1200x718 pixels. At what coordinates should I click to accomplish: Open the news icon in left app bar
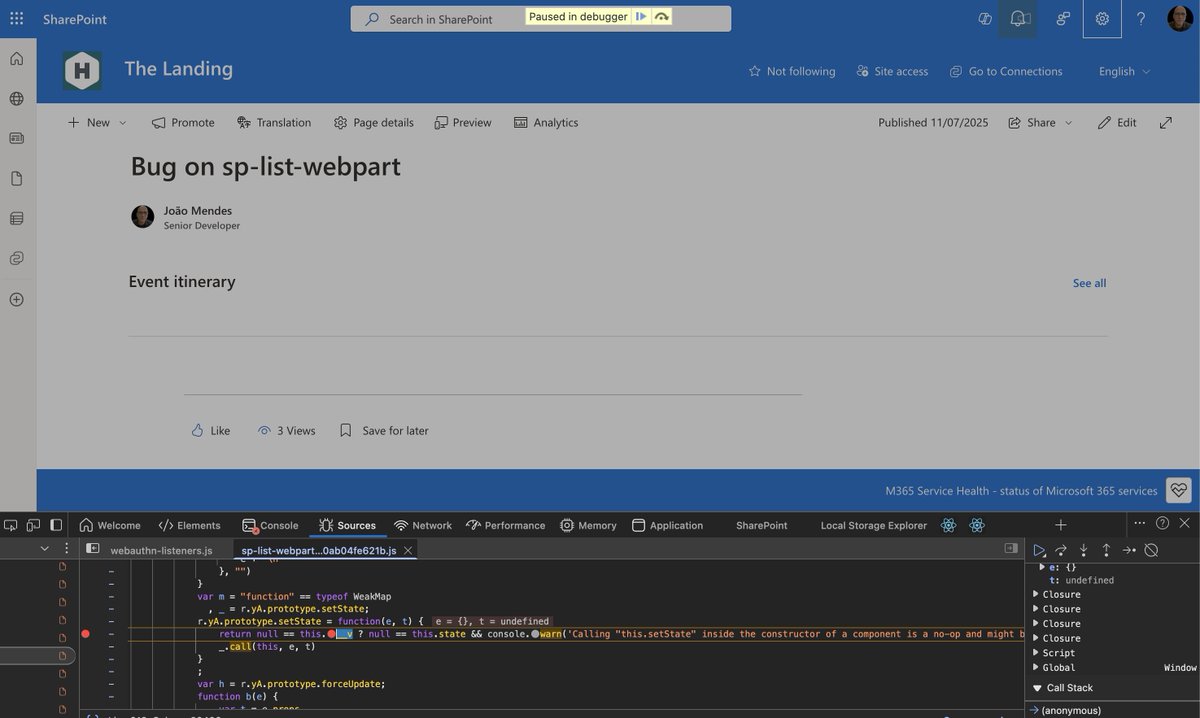[x=16, y=138]
